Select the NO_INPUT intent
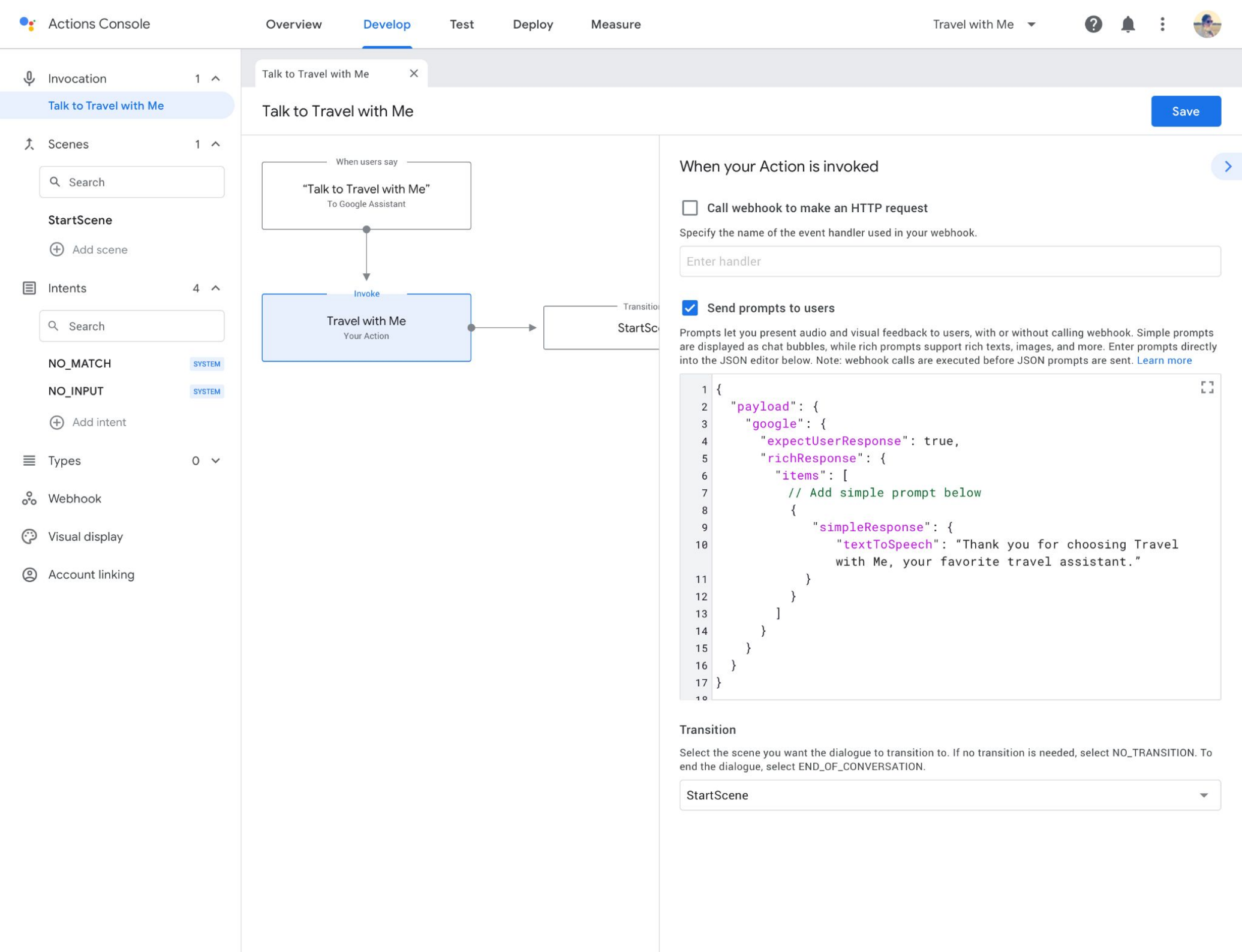 [76, 391]
